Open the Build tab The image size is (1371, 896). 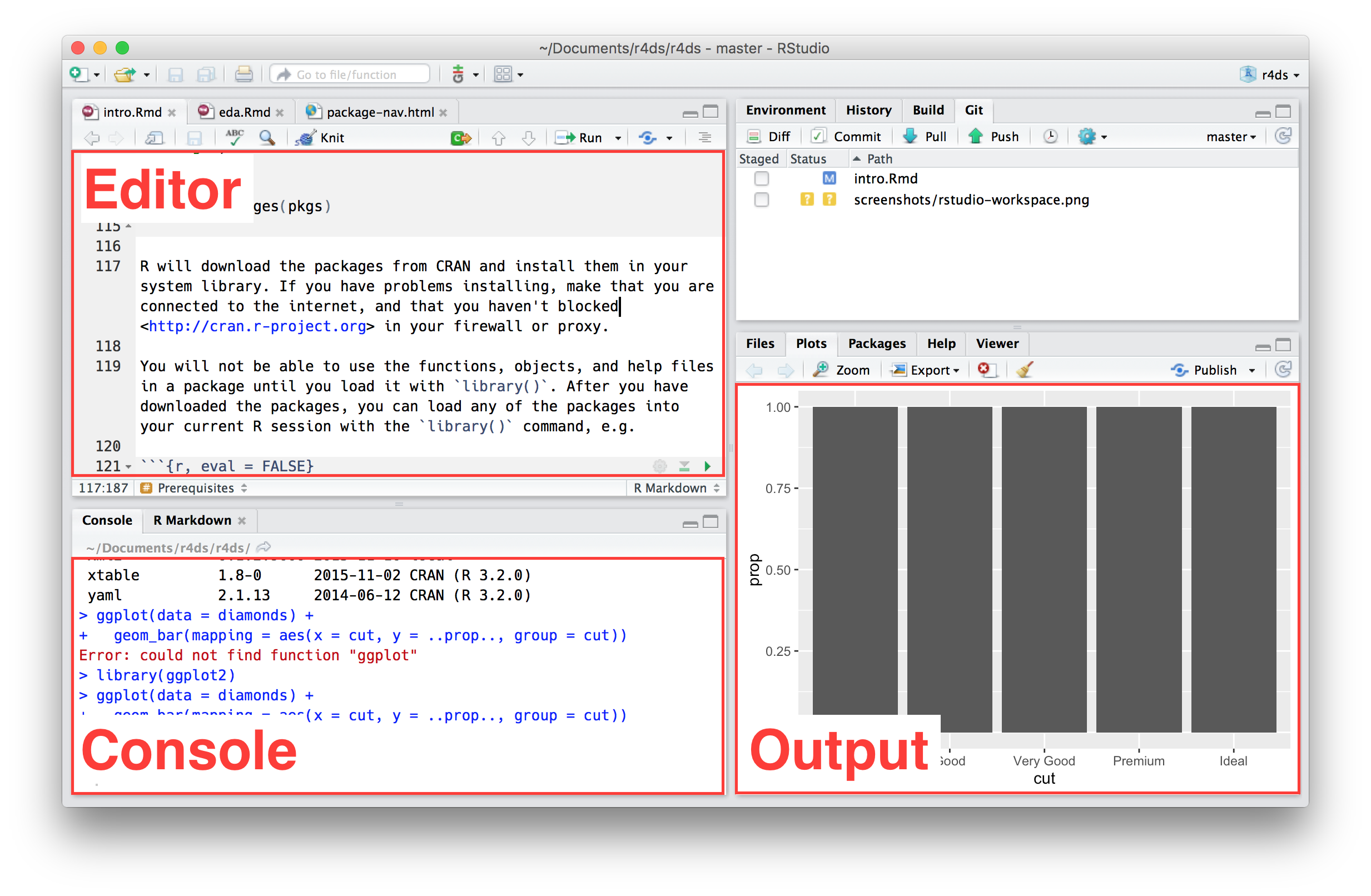pos(928,110)
